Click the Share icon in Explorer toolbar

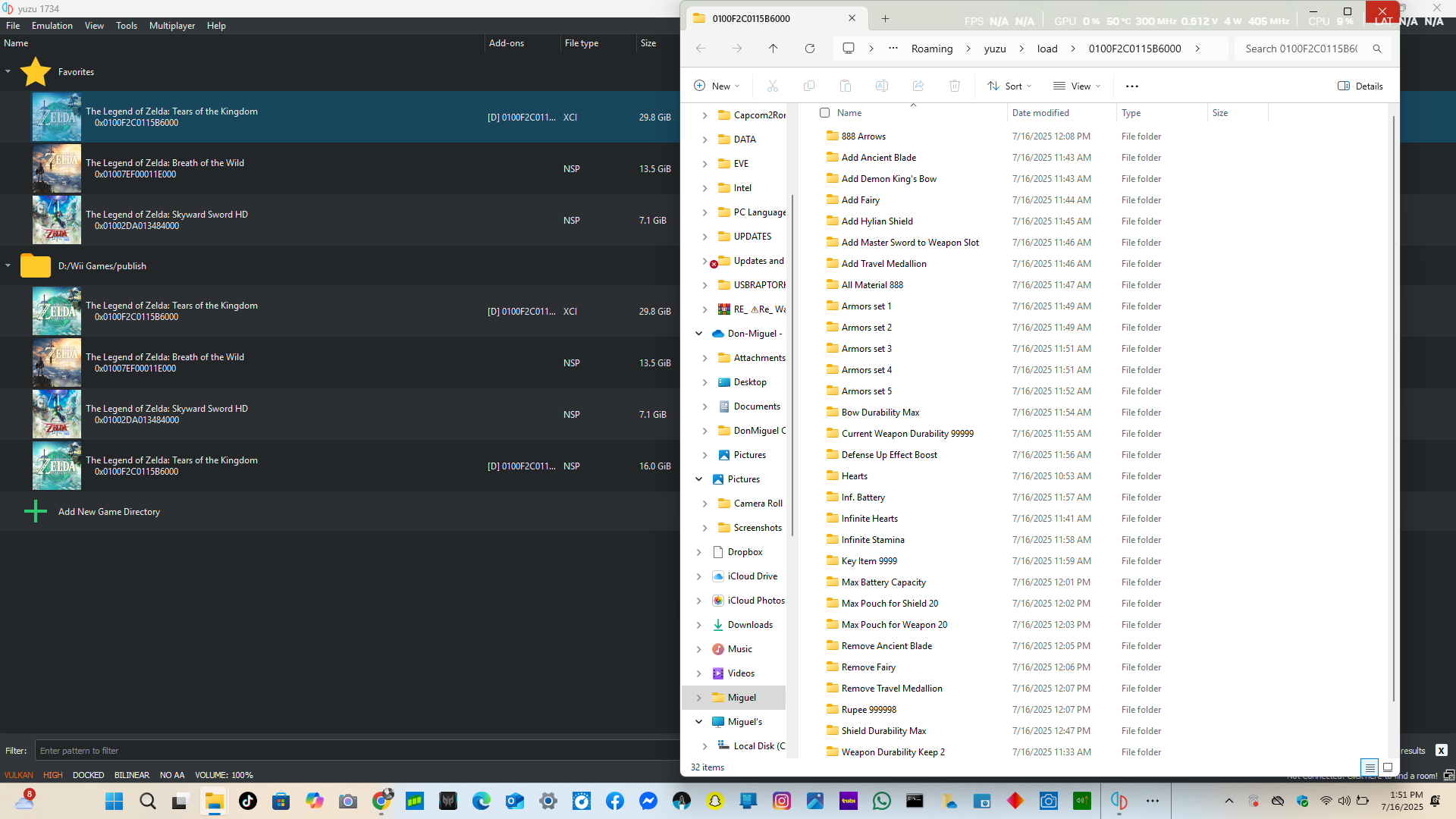918,86
